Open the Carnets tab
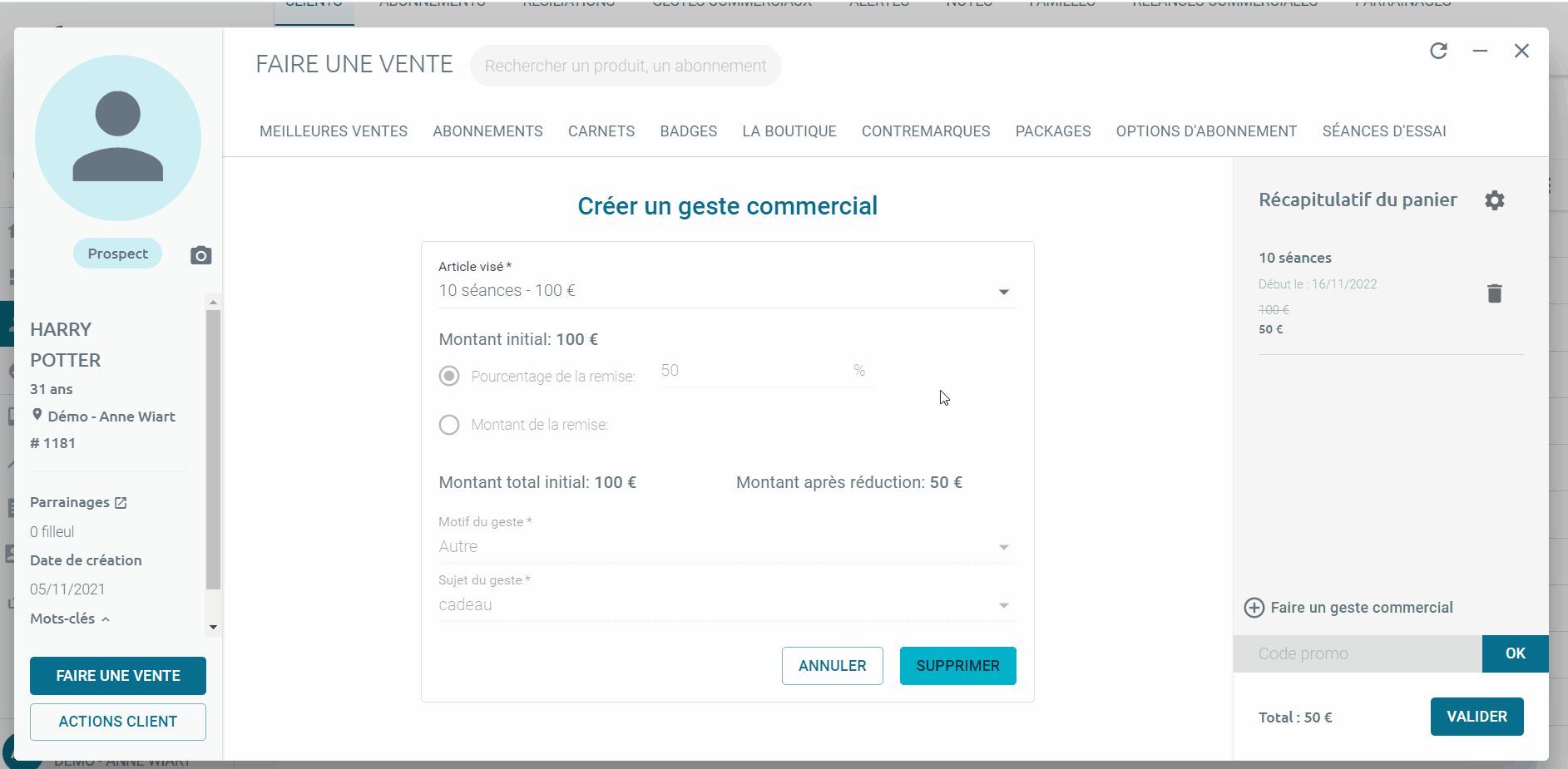The image size is (1568, 769). [601, 131]
